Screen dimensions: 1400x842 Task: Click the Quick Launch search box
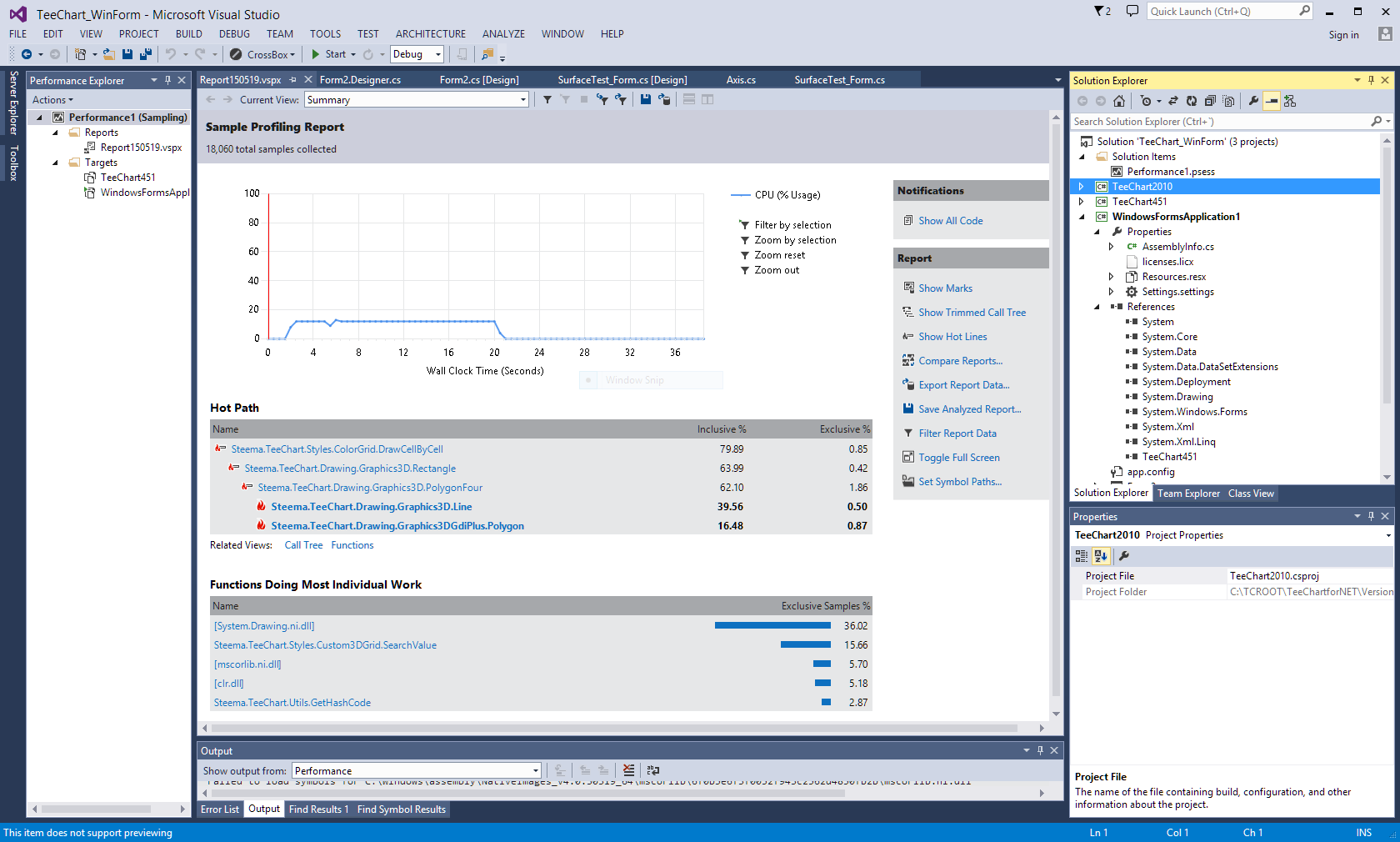click(1223, 11)
